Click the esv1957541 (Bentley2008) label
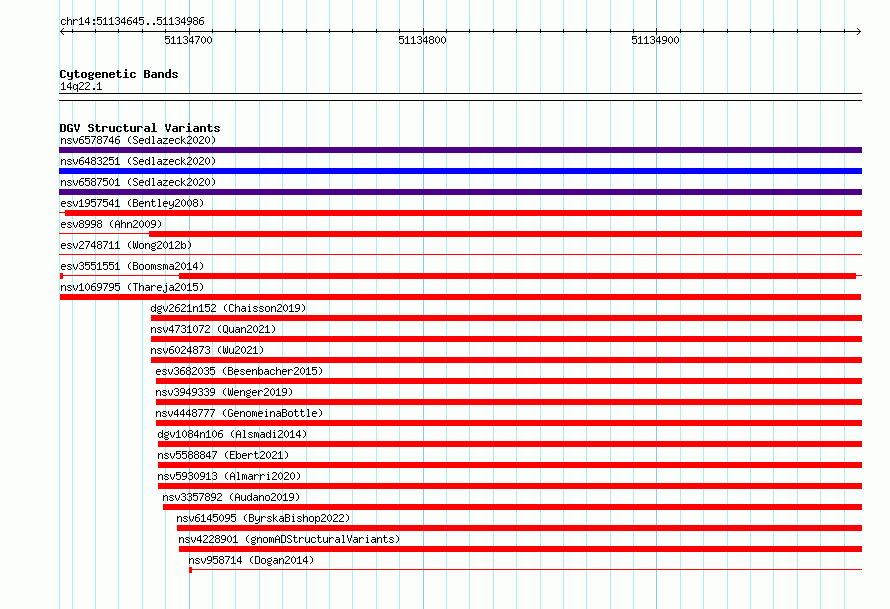The height and width of the screenshot is (609, 890). (x=132, y=203)
